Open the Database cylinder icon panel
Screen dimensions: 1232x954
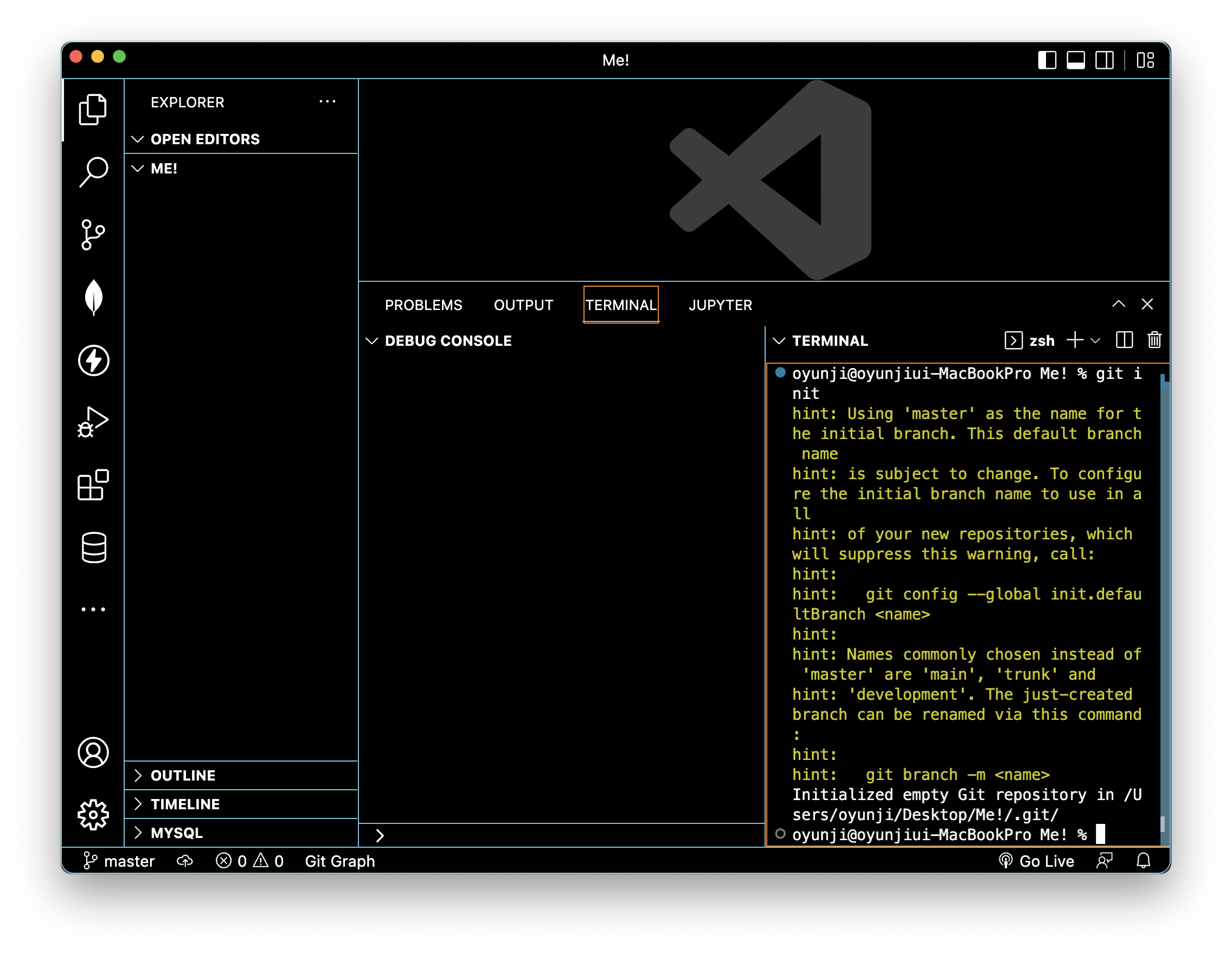click(x=93, y=547)
